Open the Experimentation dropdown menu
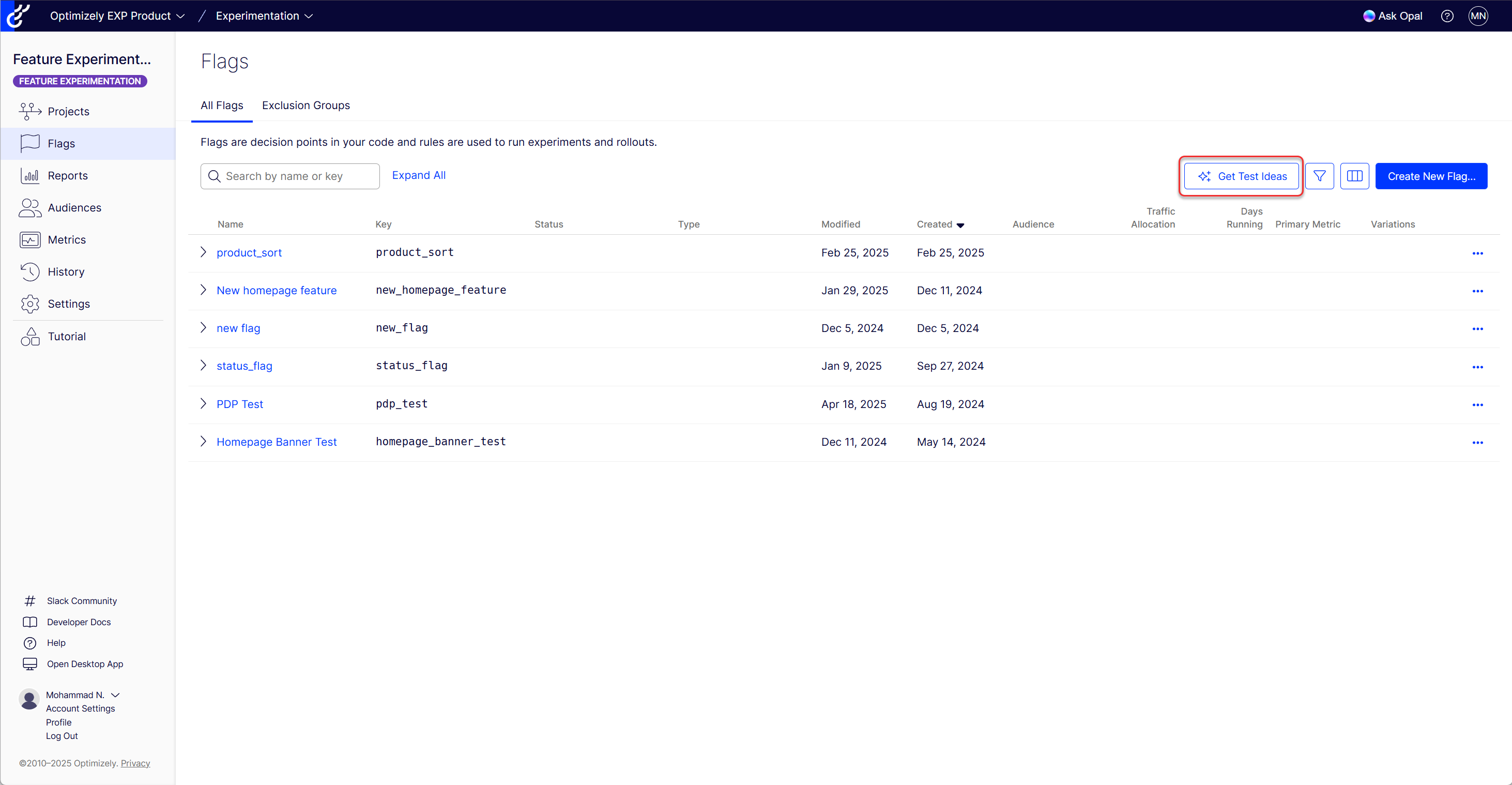The image size is (1512, 785). (264, 16)
